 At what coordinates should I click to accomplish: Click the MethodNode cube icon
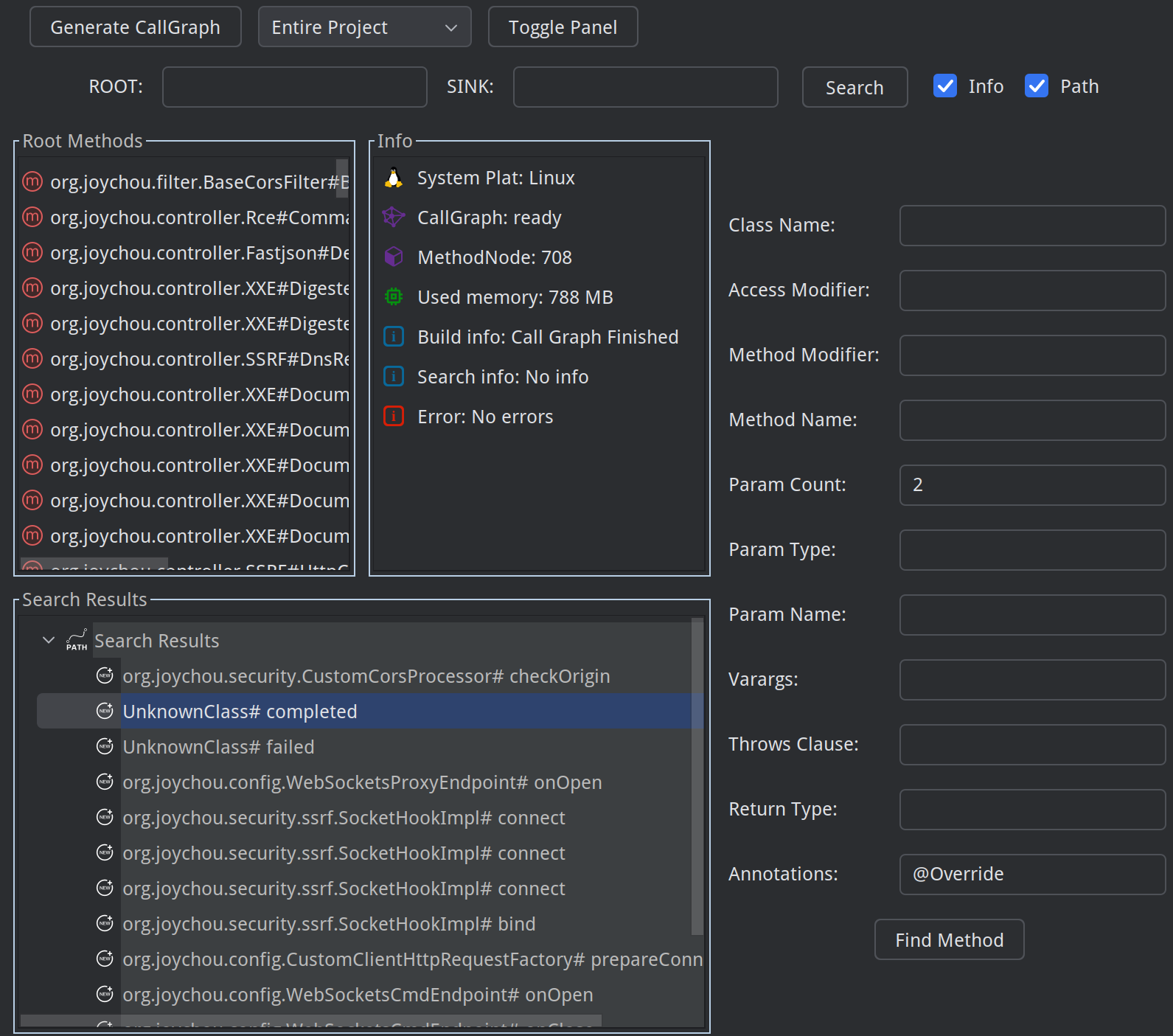[394, 257]
